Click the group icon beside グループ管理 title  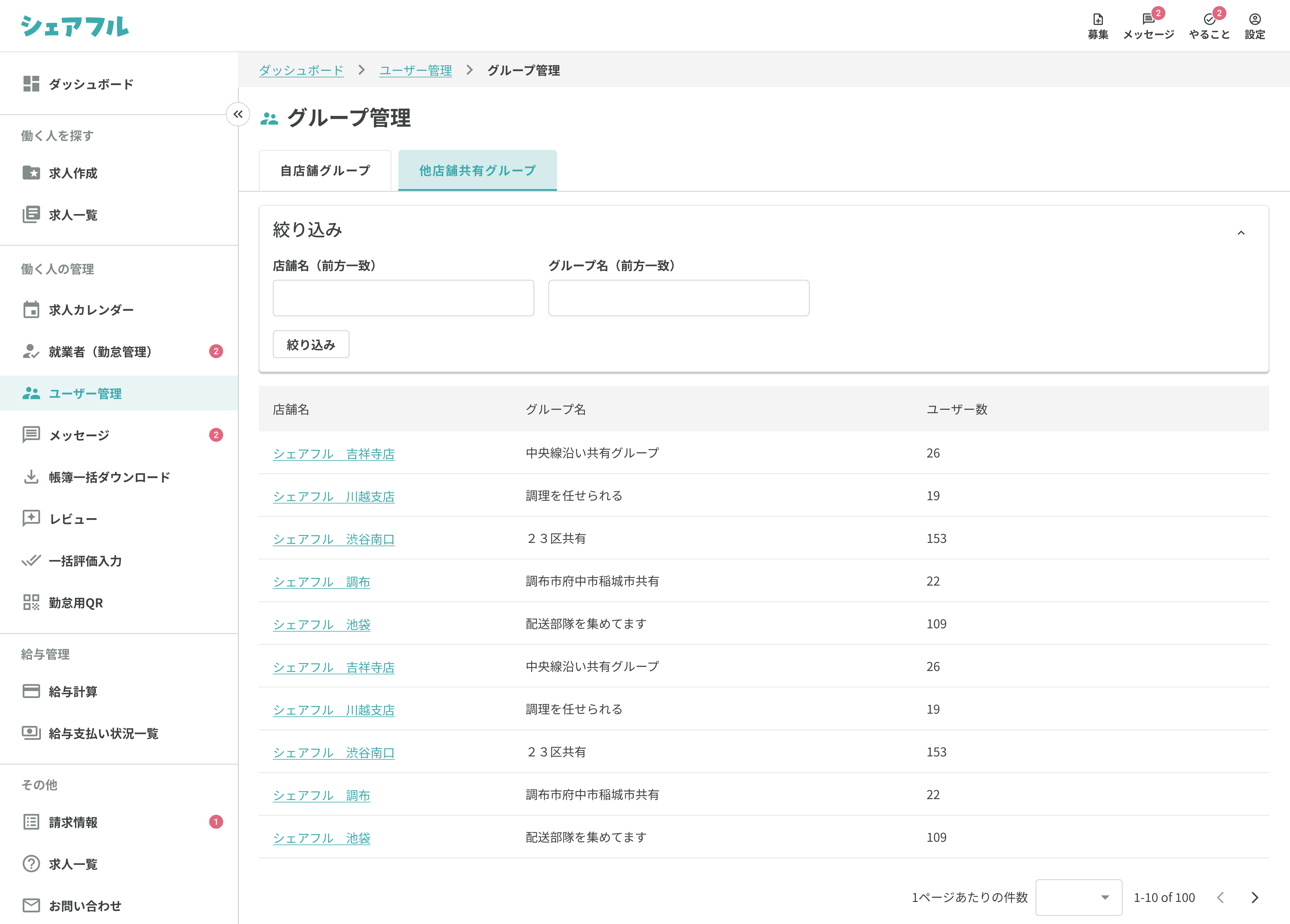[269, 118]
